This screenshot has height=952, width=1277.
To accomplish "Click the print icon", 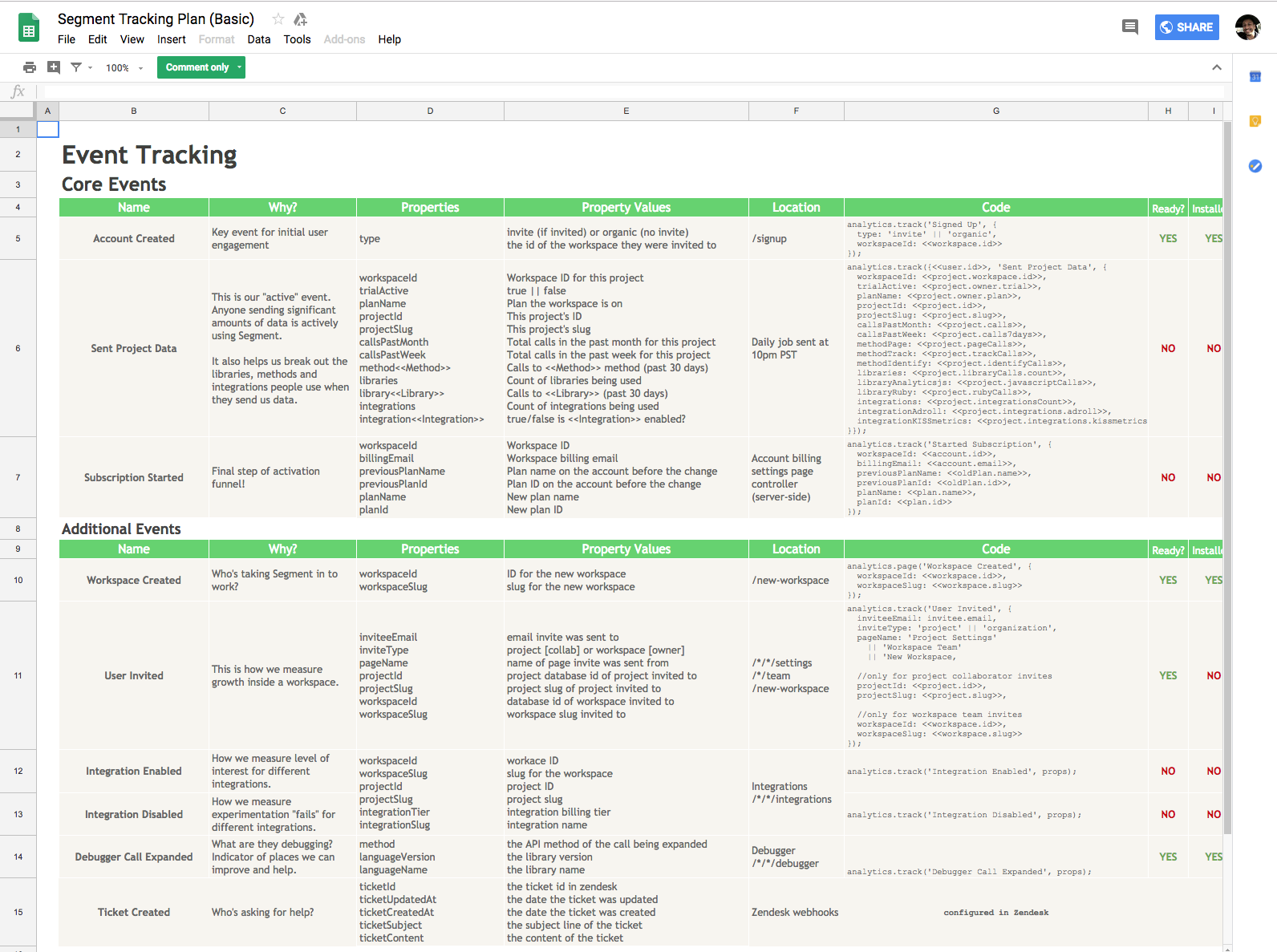I will coord(30,67).
